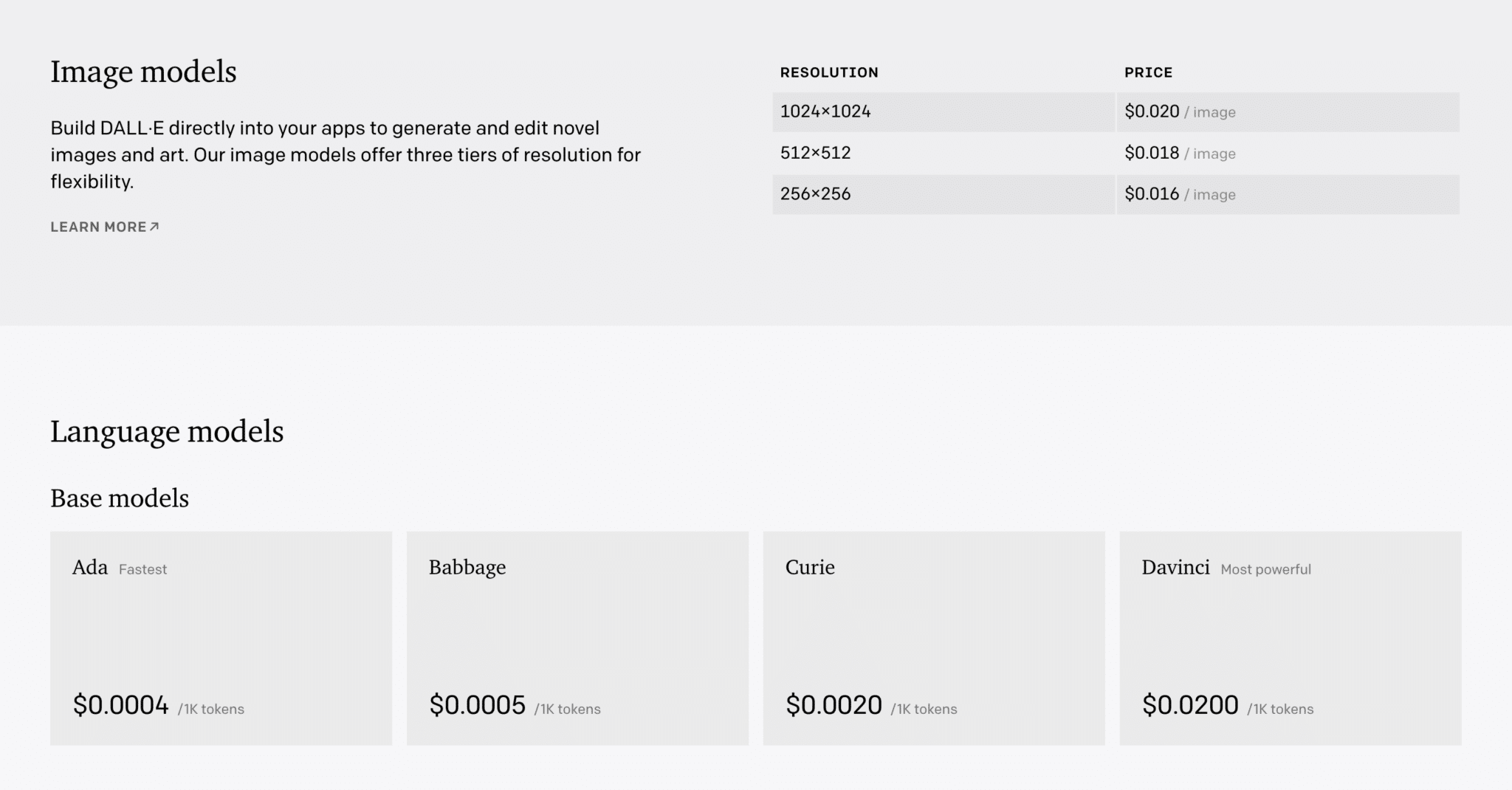Image resolution: width=1512 pixels, height=790 pixels.
Task: Click the 1024×1024 resolution cell
Action: click(944, 112)
